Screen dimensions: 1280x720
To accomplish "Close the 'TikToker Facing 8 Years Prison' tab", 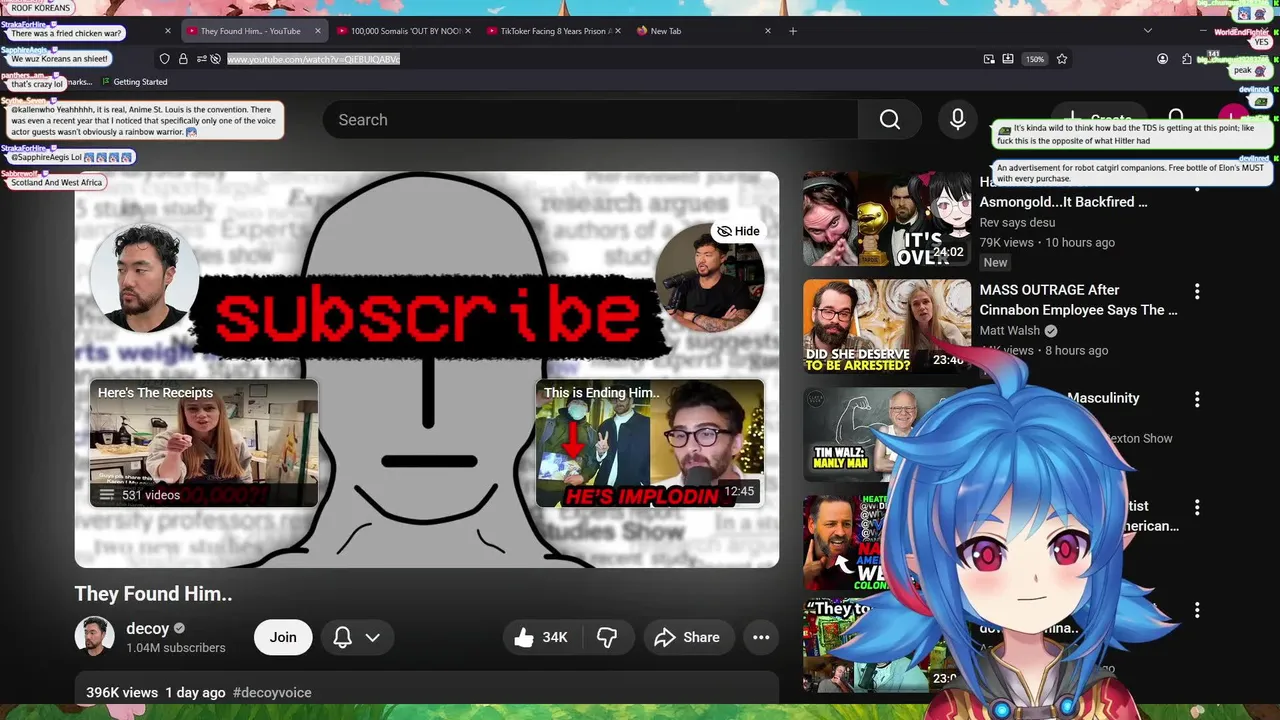I will click(619, 31).
